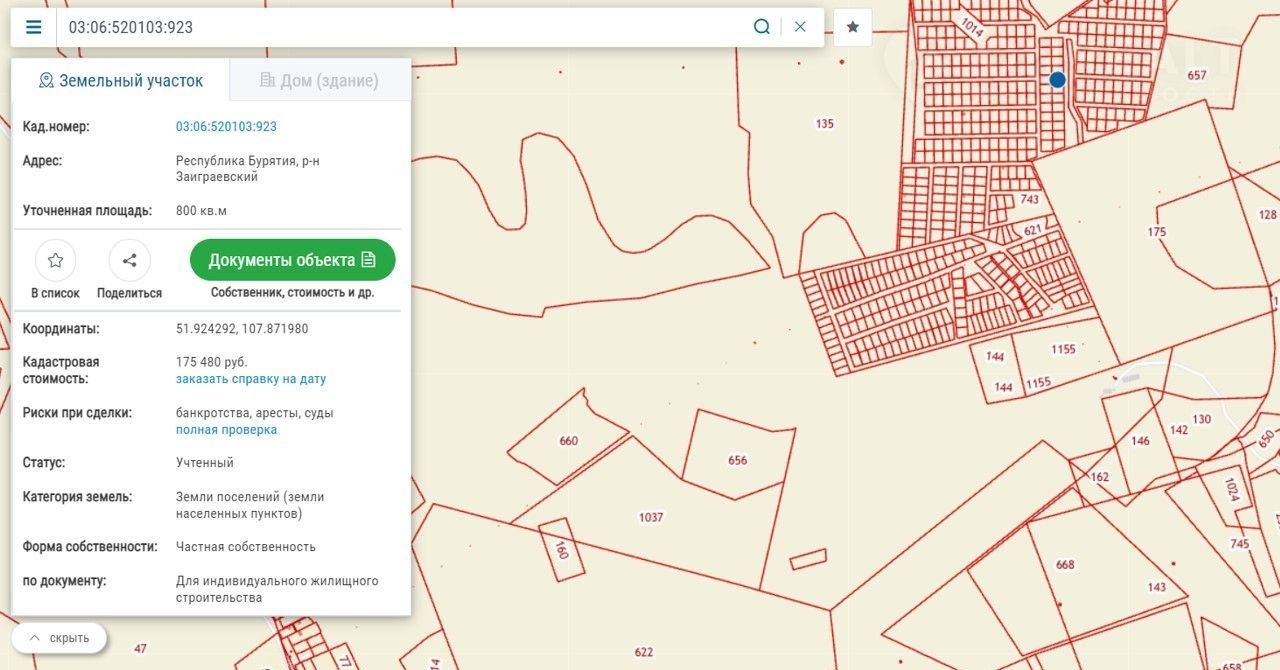Clear the cadastral number search
This screenshot has height=670, width=1280.
(x=800, y=27)
